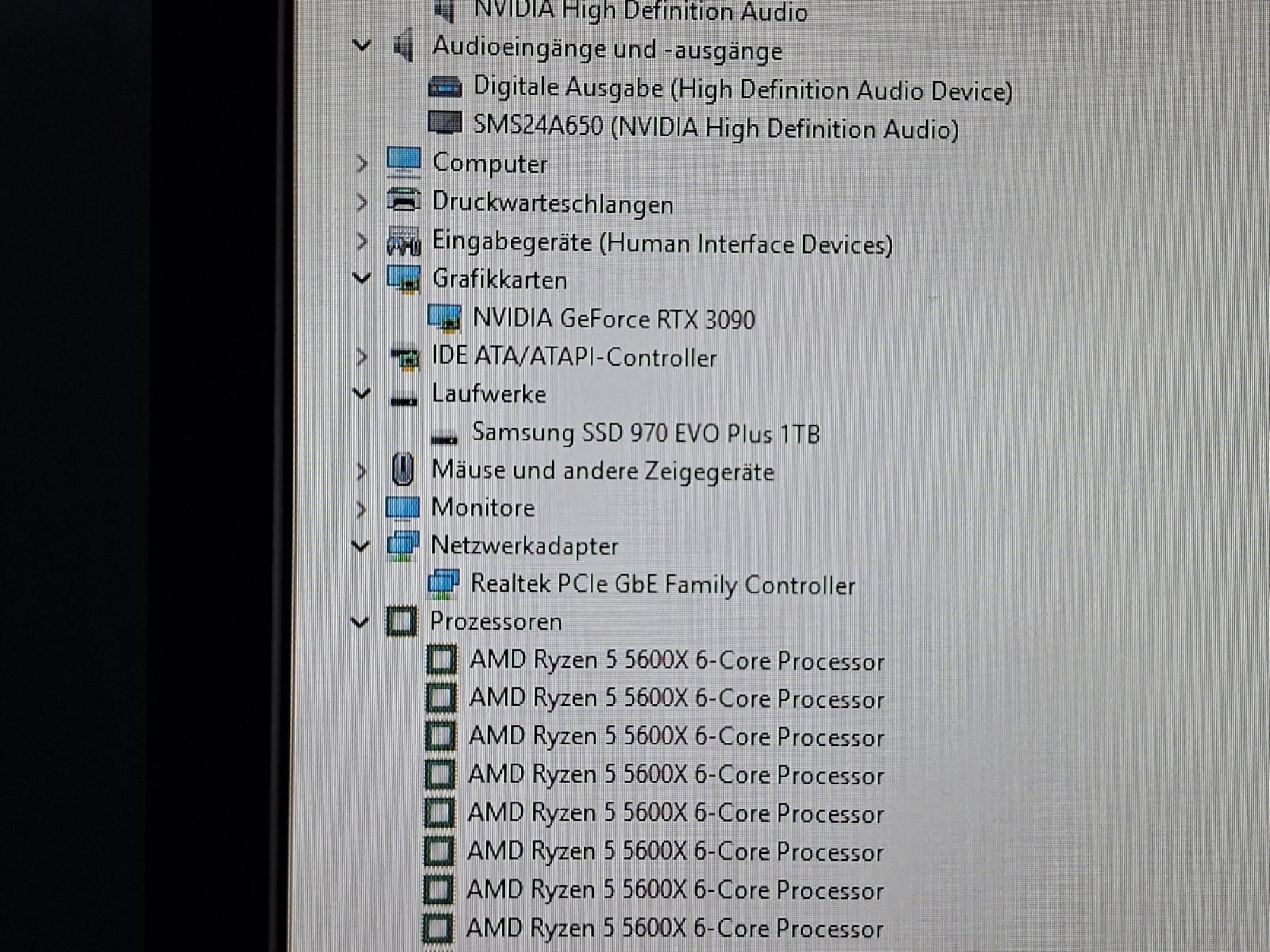Select SMS24A650 (NVIDIA High Definition Audio)
Screen dimensions: 1270x952
pos(715,128)
